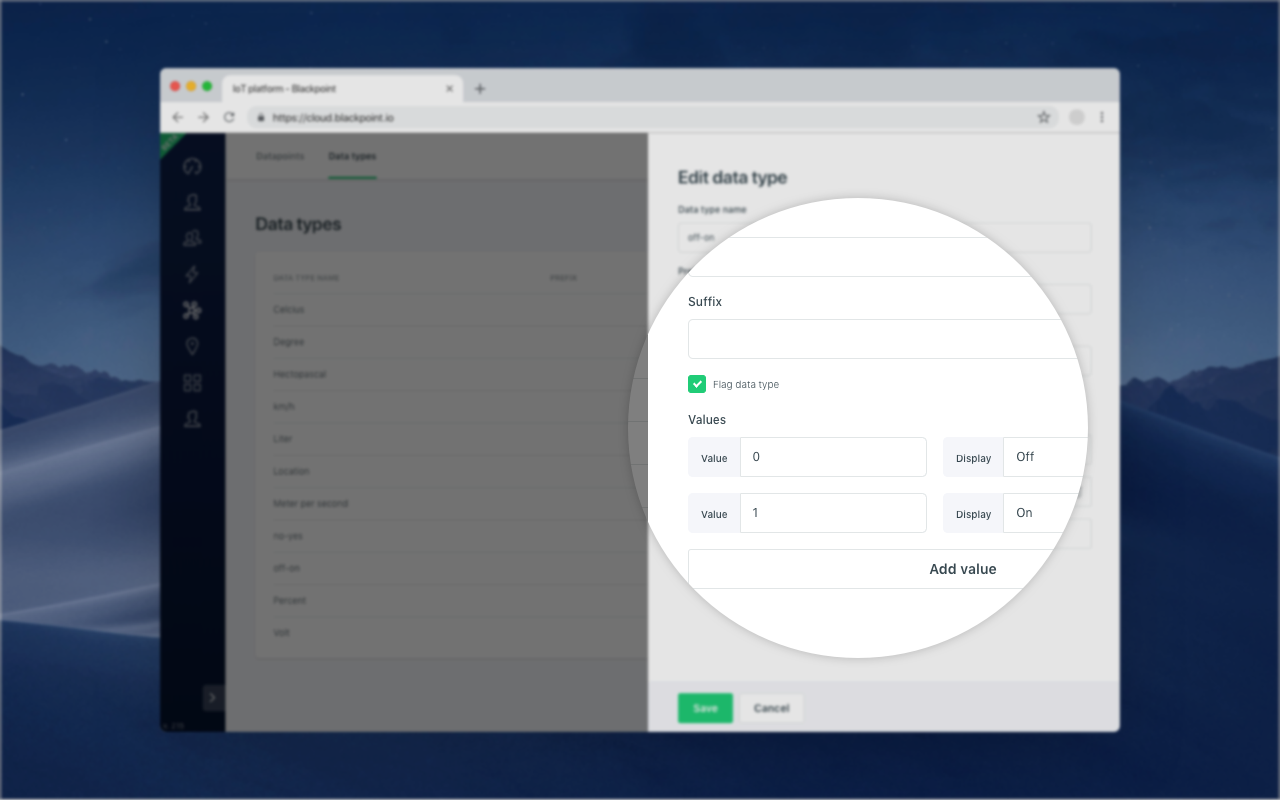Open a new browser tab
This screenshot has width=1280, height=800.
tap(480, 88)
